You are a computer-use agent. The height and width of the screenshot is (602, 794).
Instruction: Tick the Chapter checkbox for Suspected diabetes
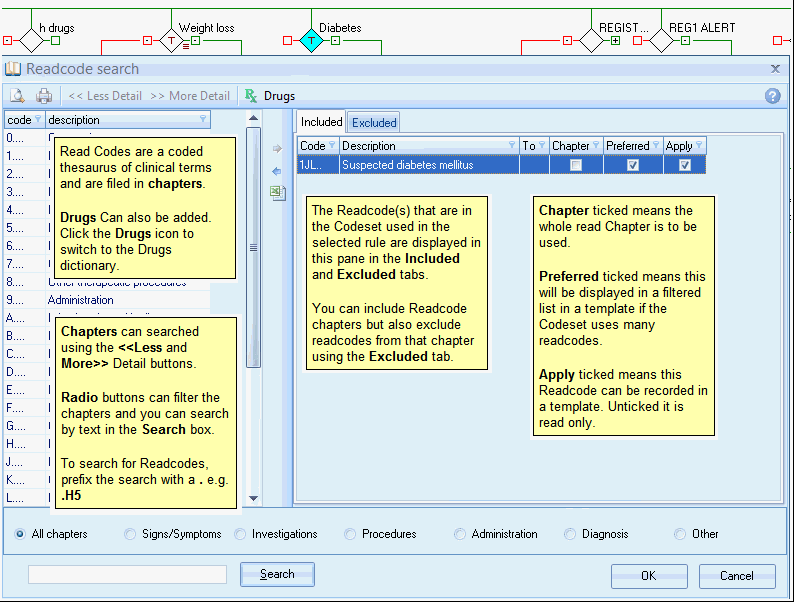coord(575,165)
